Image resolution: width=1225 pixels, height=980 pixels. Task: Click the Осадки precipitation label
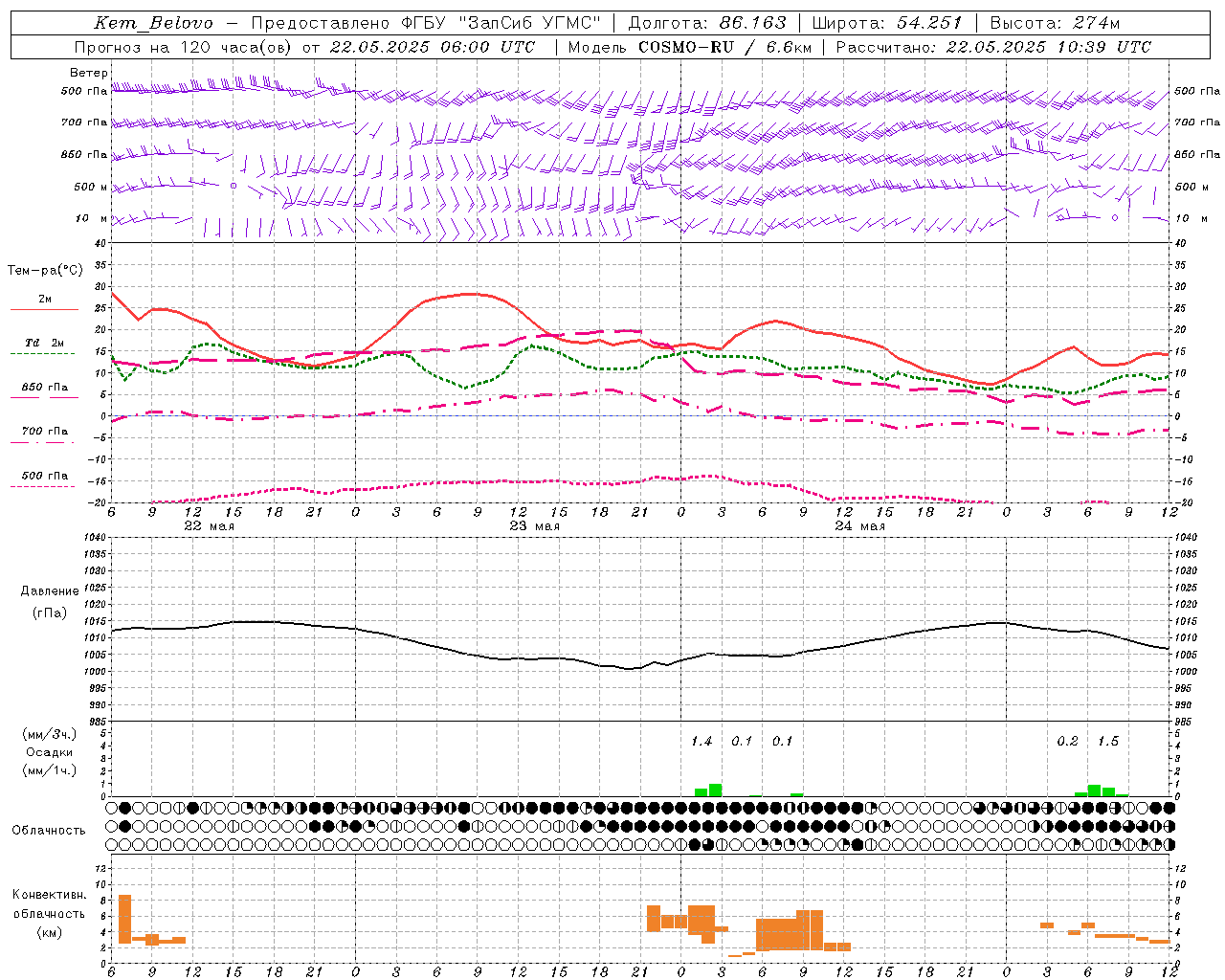50,752
